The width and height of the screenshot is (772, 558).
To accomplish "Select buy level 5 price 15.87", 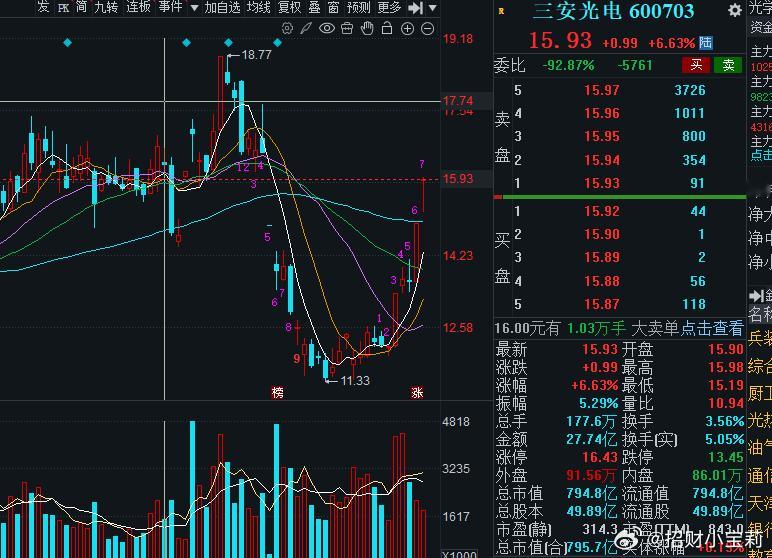I will coord(602,304).
